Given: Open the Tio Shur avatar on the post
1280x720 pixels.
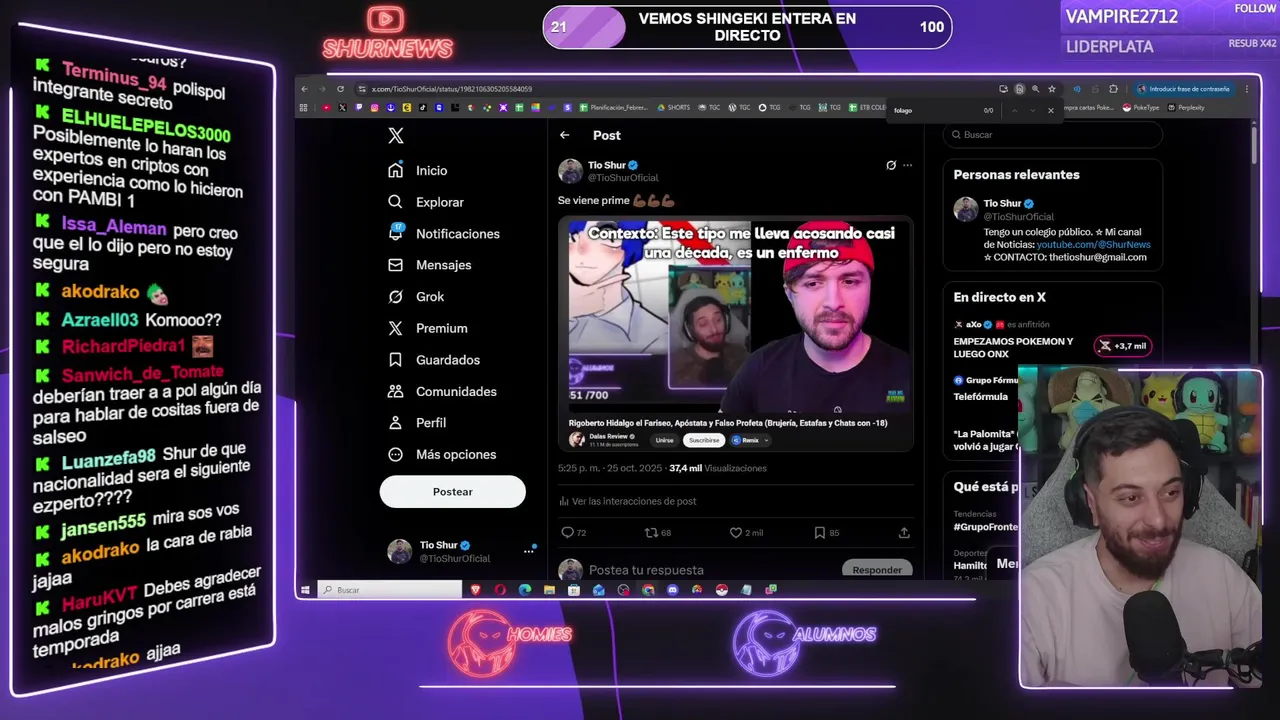Looking at the screenshot, I should [x=570, y=171].
